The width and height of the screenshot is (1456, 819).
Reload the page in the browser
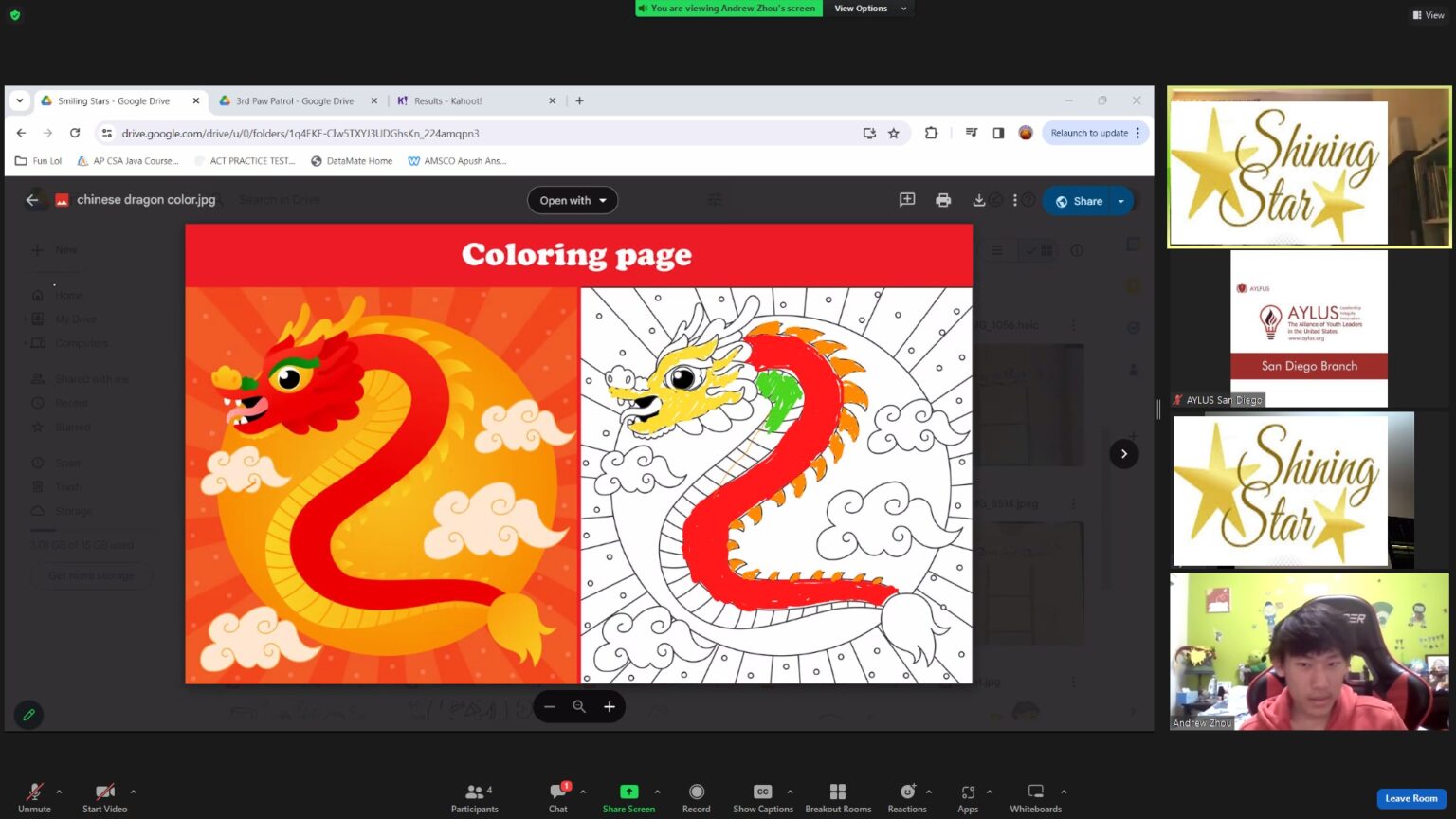tap(75, 134)
